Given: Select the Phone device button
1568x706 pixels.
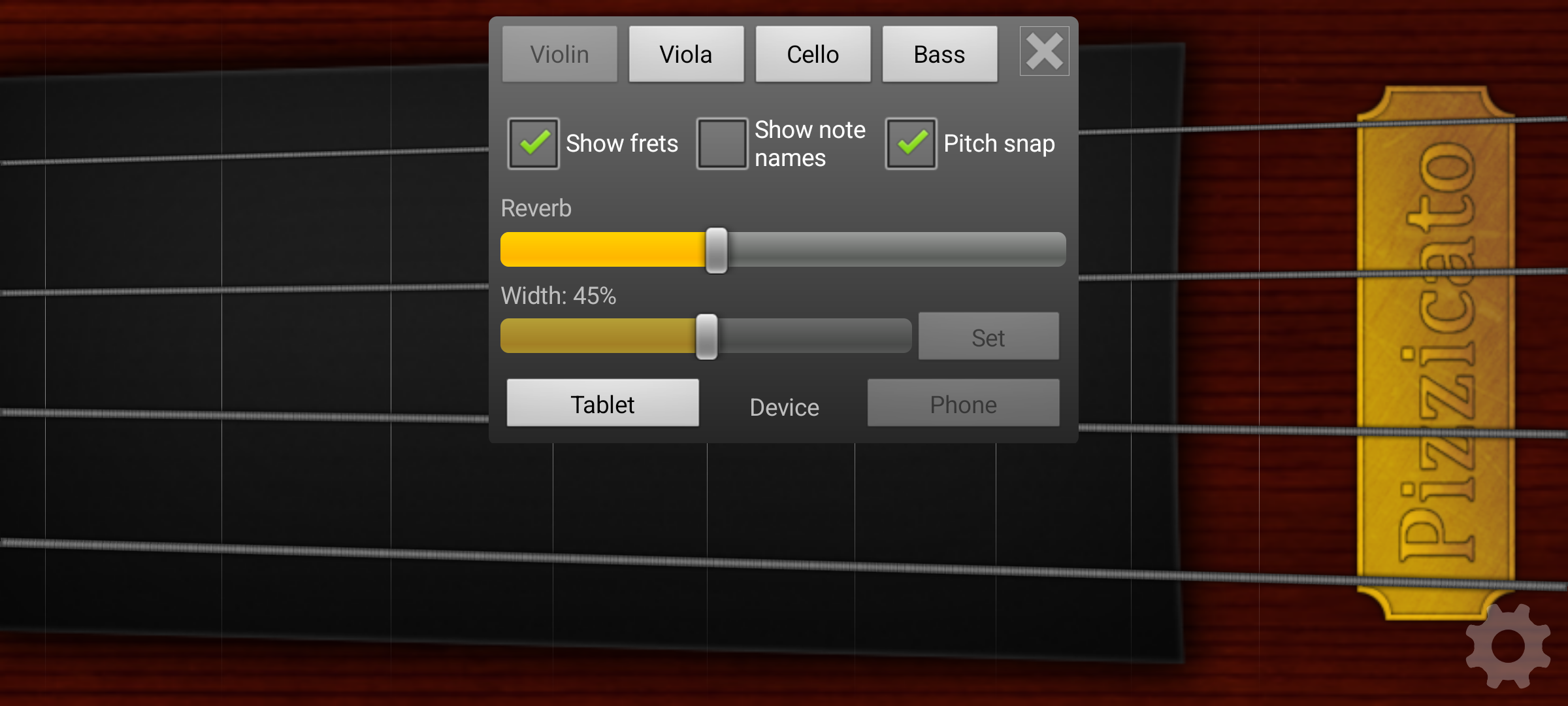Looking at the screenshot, I should (x=963, y=403).
